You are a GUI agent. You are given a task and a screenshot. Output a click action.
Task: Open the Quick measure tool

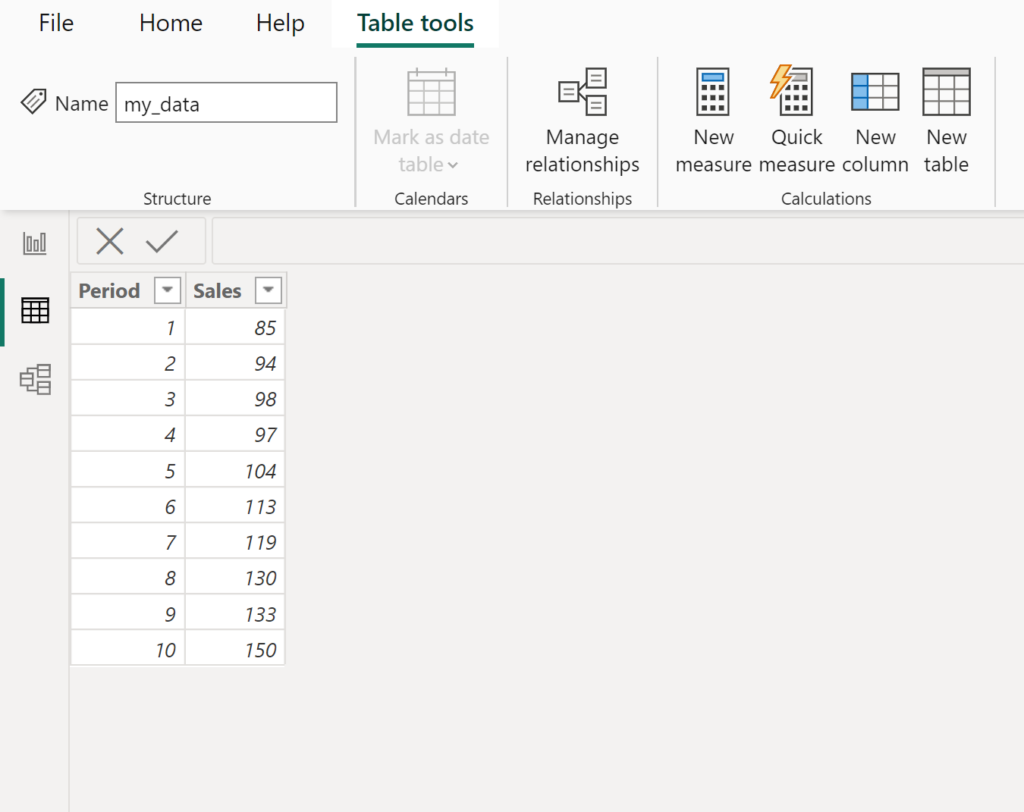pyautogui.click(x=795, y=120)
